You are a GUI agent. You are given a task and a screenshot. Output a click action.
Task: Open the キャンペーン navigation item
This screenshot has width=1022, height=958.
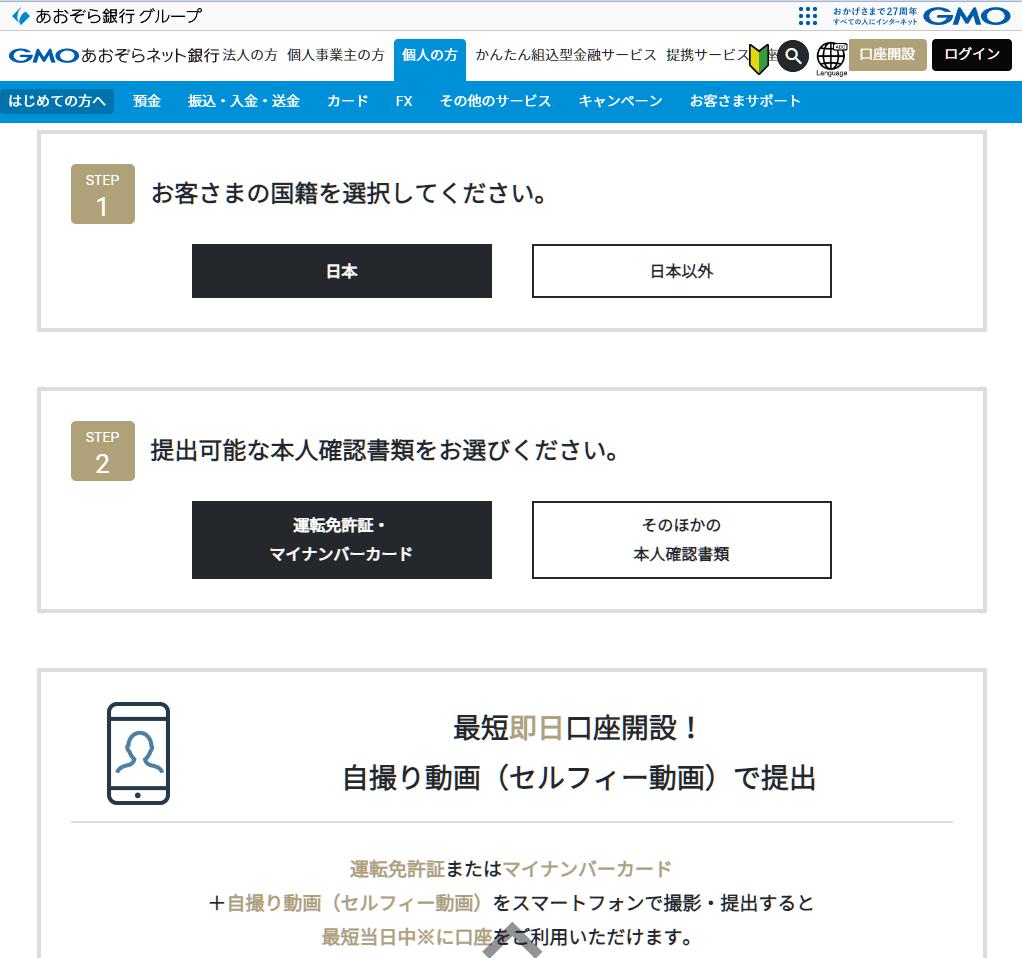pyautogui.click(x=620, y=101)
